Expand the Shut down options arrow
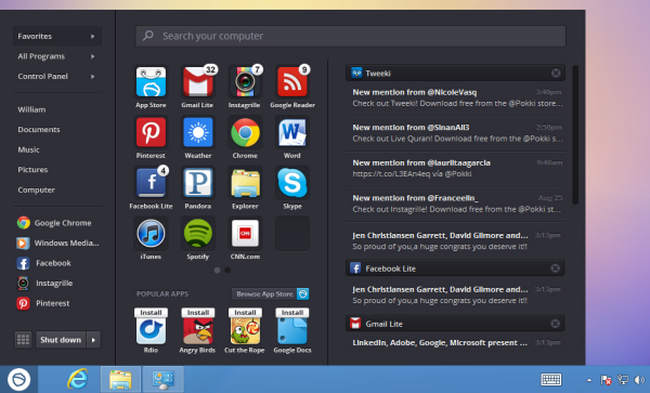Image resolution: width=650 pixels, height=393 pixels. 93,340
